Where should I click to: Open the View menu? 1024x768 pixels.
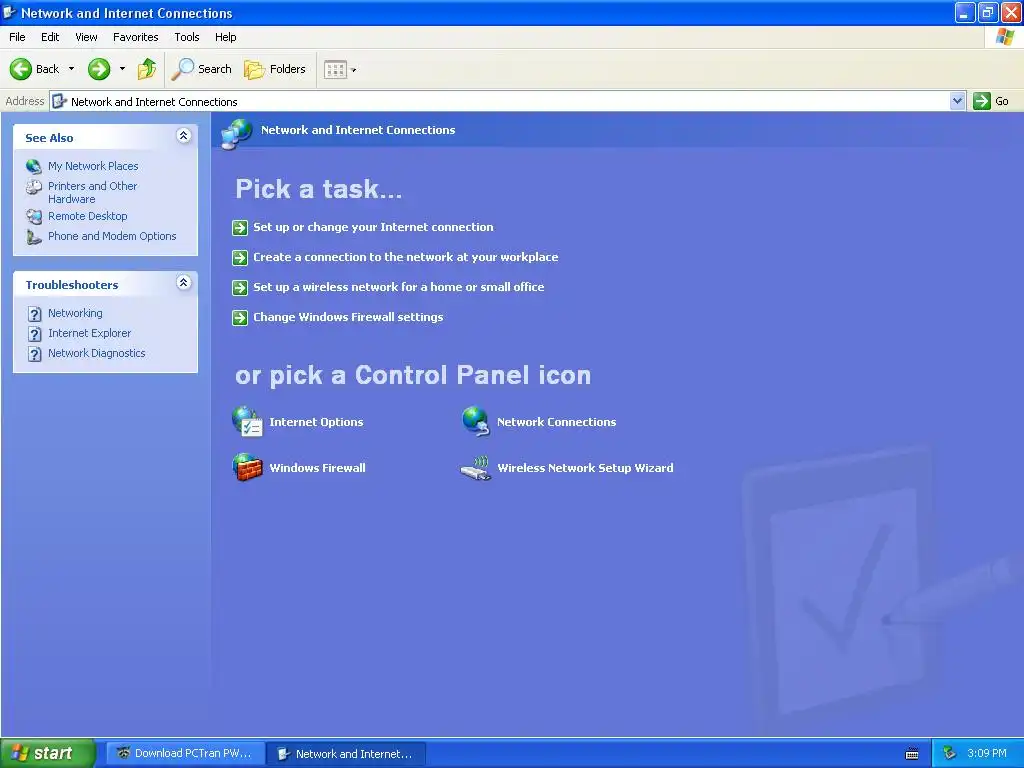point(86,37)
